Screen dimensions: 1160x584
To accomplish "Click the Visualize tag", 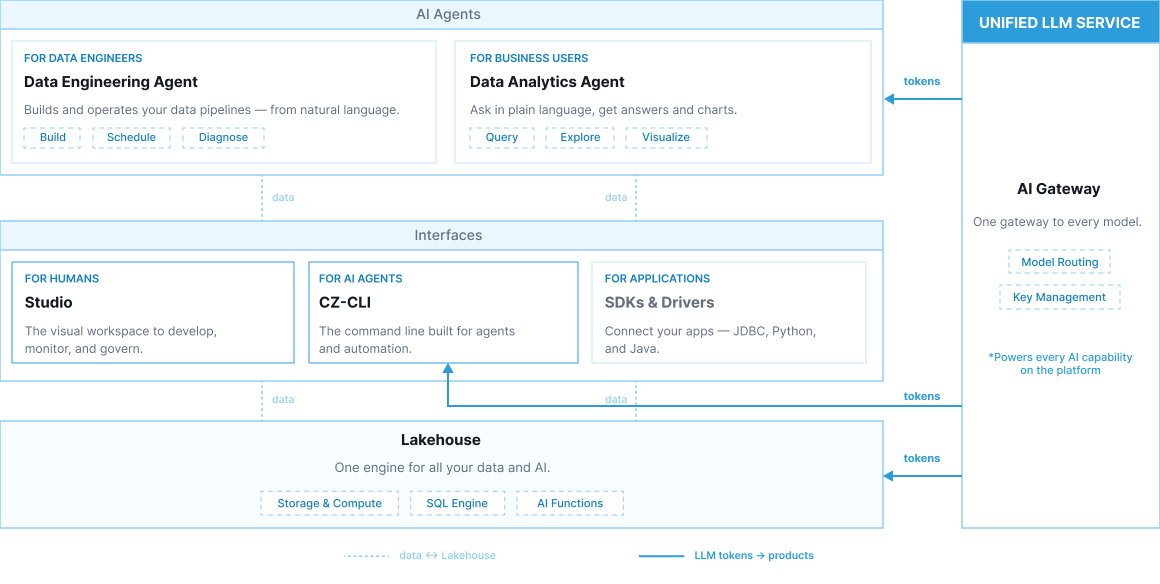I will 666,138.
